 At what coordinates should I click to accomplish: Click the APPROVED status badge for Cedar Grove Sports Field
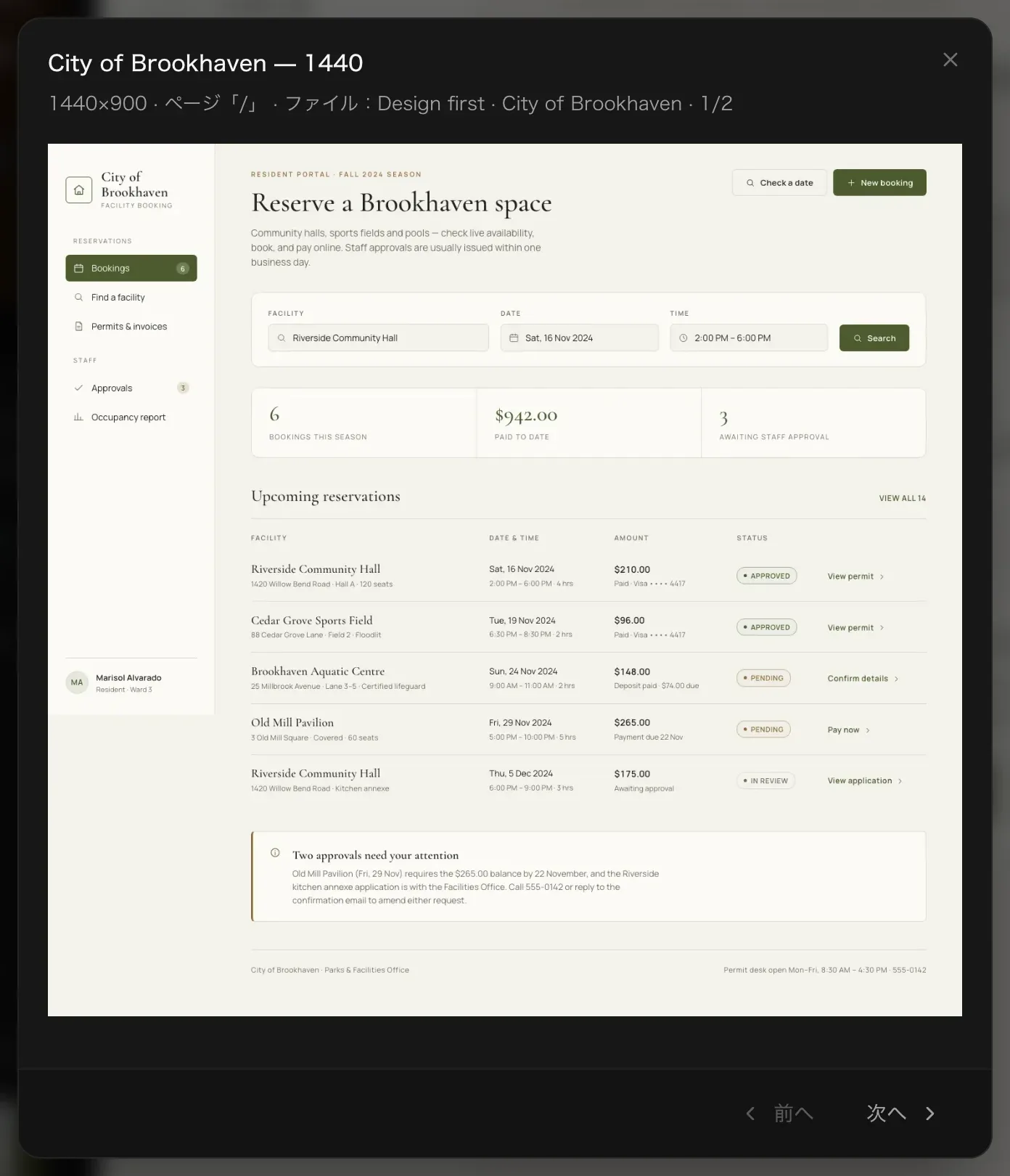(x=766, y=627)
